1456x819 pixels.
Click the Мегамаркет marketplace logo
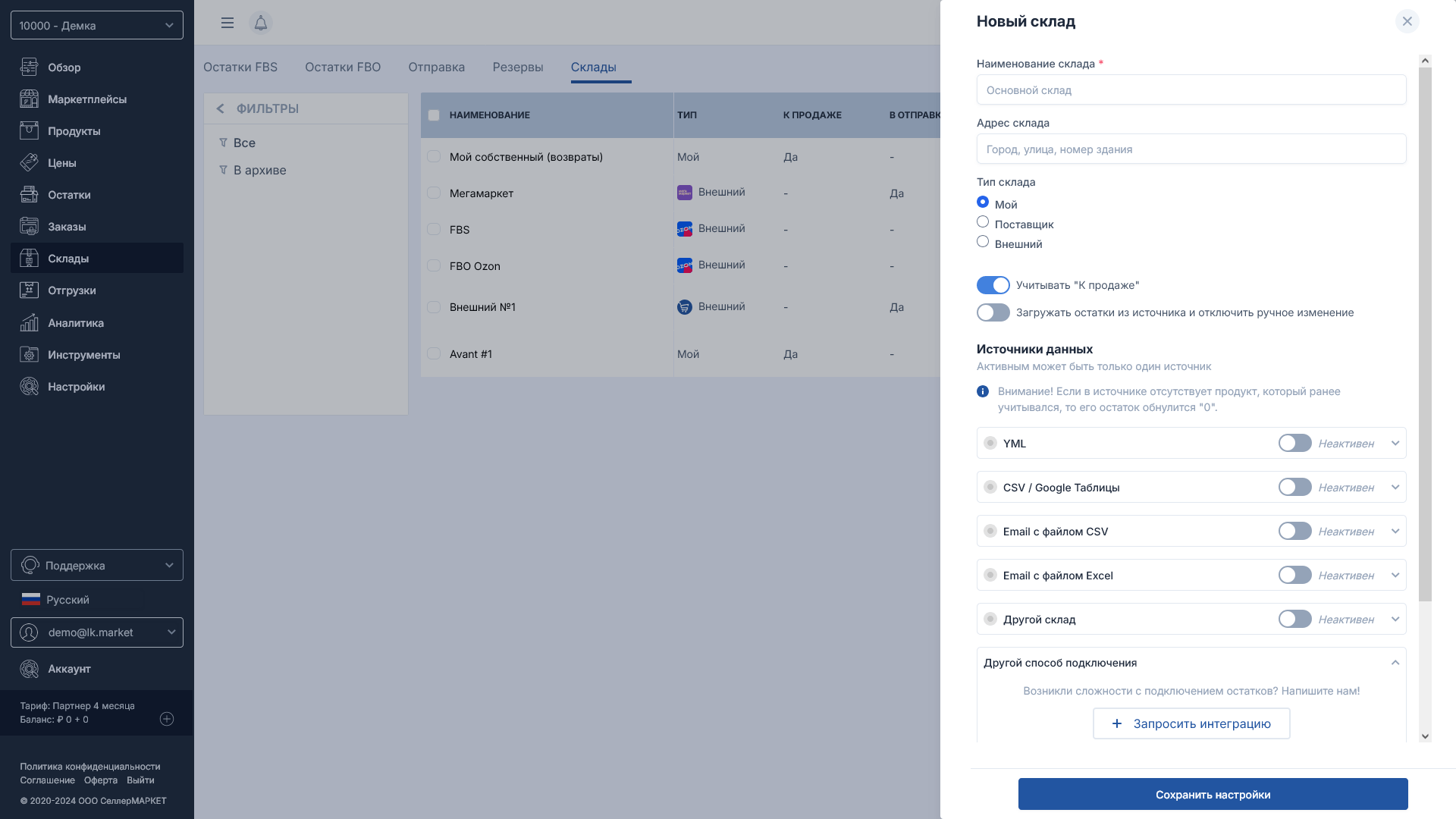(685, 193)
